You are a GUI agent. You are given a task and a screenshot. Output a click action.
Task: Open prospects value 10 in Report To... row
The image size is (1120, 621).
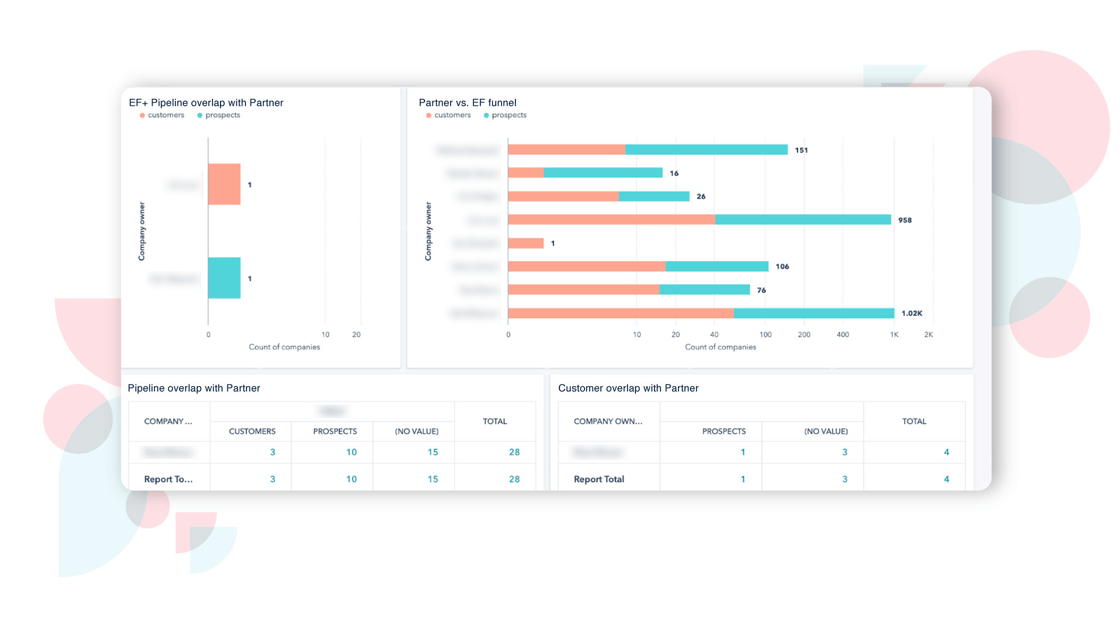click(351, 480)
